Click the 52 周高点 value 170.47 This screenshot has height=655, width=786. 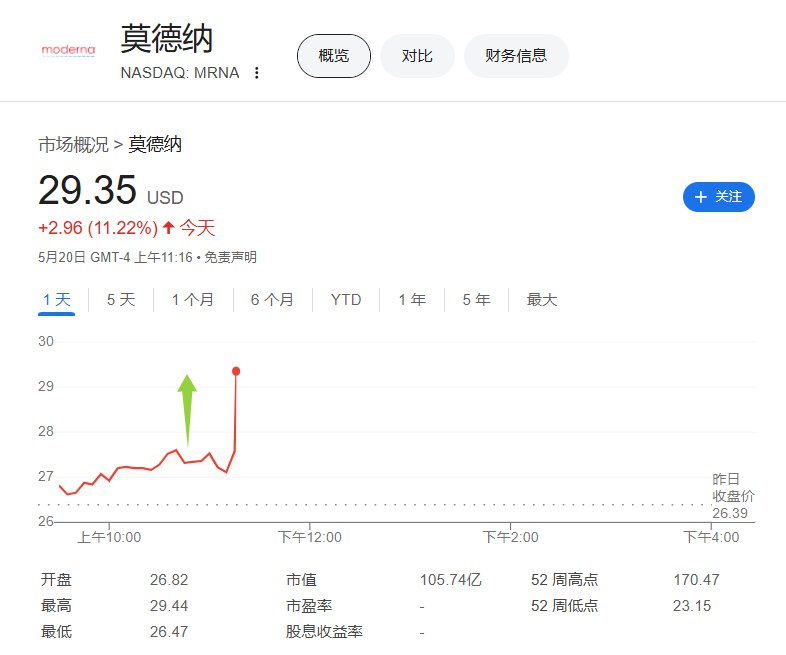[696, 580]
